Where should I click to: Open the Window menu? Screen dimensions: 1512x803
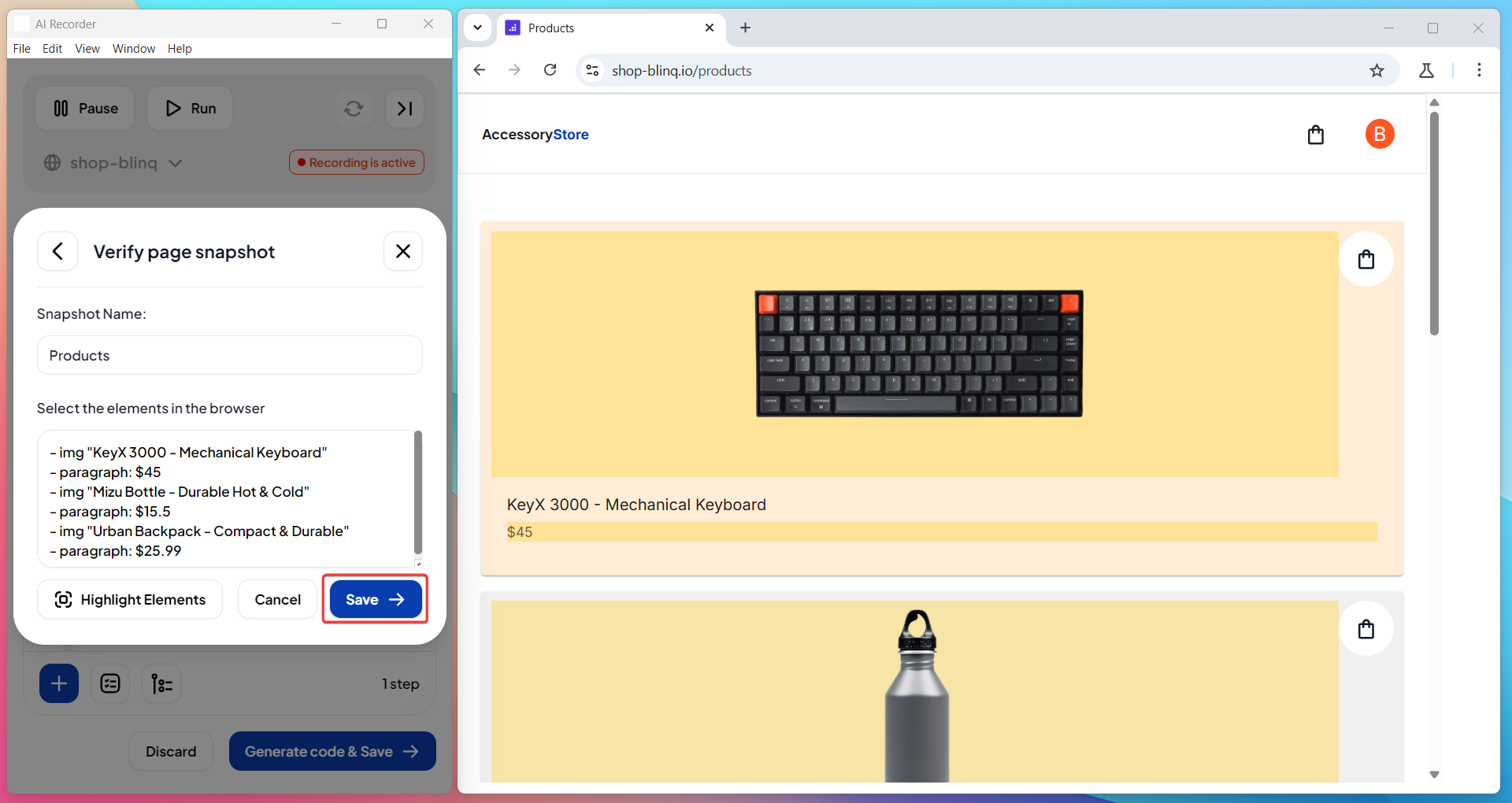click(x=133, y=49)
